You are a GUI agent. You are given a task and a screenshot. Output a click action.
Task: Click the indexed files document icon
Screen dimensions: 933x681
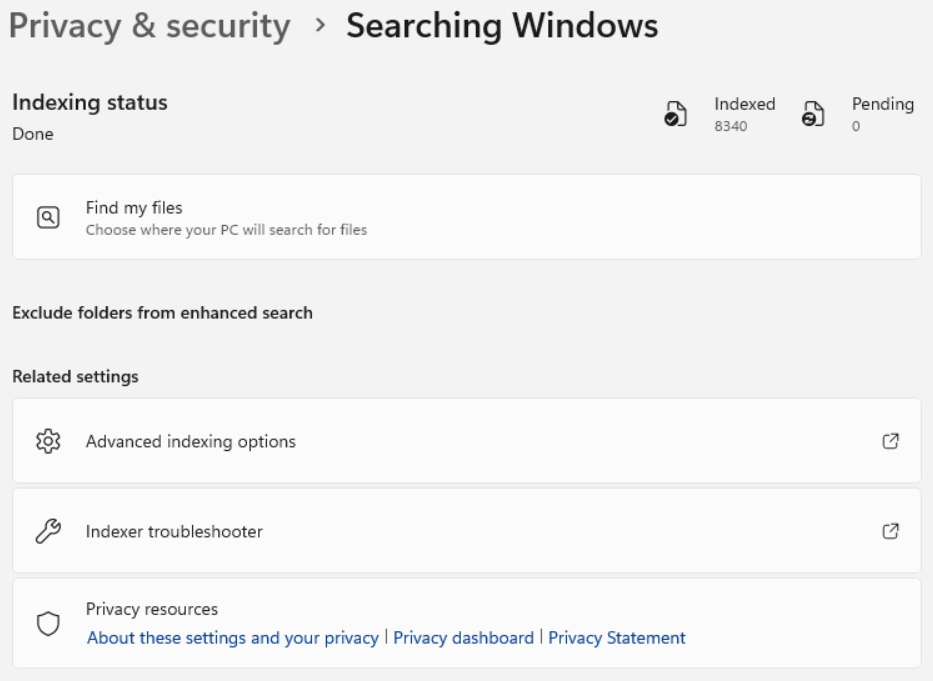(x=677, y=112)
